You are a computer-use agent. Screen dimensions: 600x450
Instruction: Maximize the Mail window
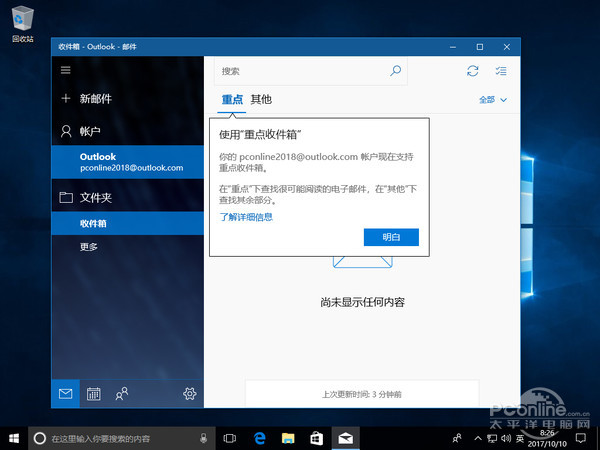click(479, 47)
